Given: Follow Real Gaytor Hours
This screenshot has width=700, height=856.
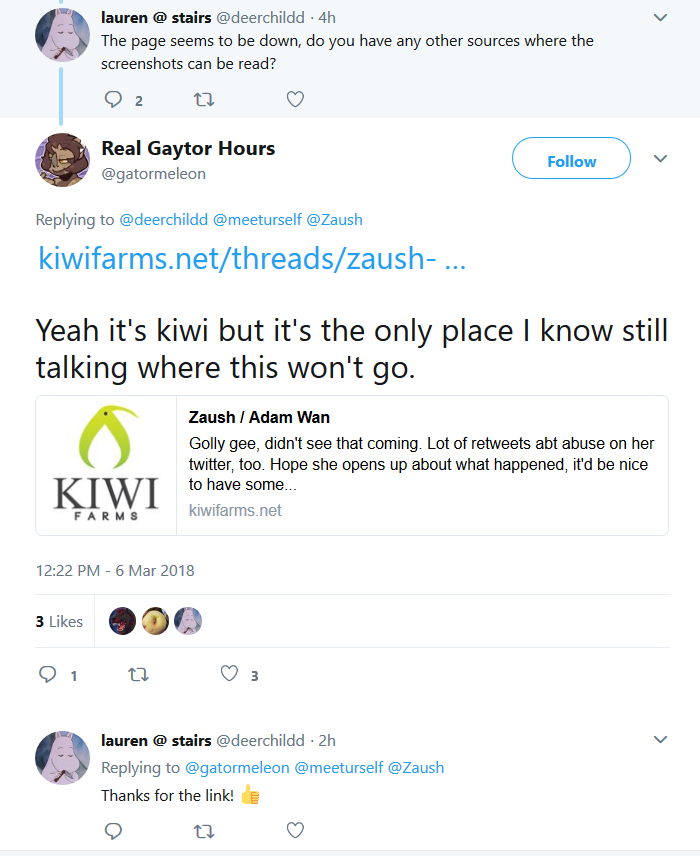Looking at the screenshot, I should point(571,158).
